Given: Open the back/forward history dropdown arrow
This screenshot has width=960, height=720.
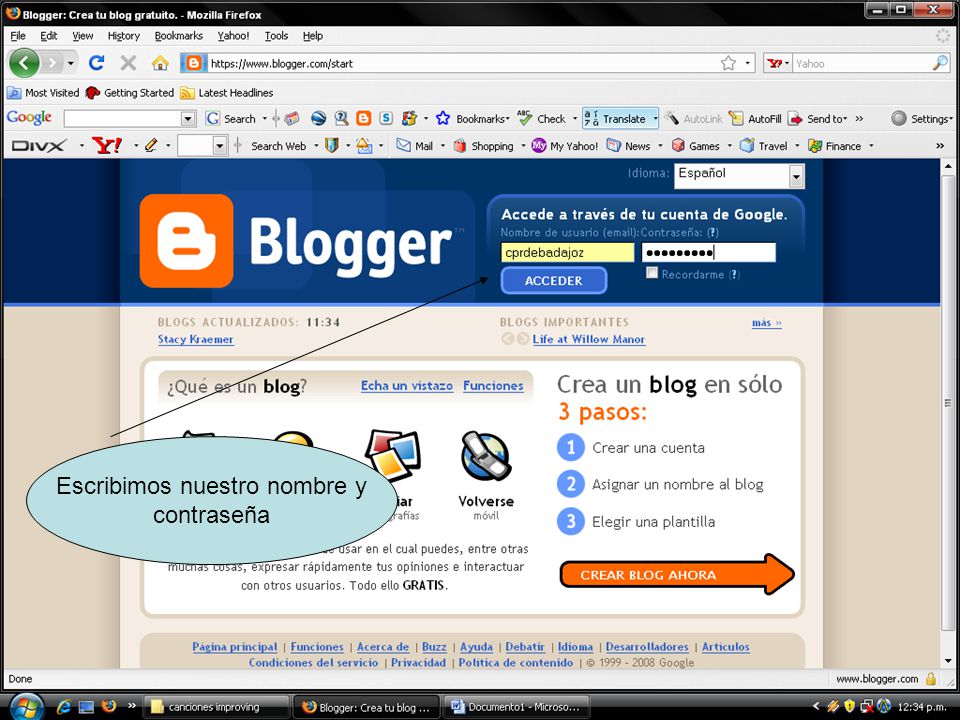Looking at the screenshot, I should tap(71, 63).
